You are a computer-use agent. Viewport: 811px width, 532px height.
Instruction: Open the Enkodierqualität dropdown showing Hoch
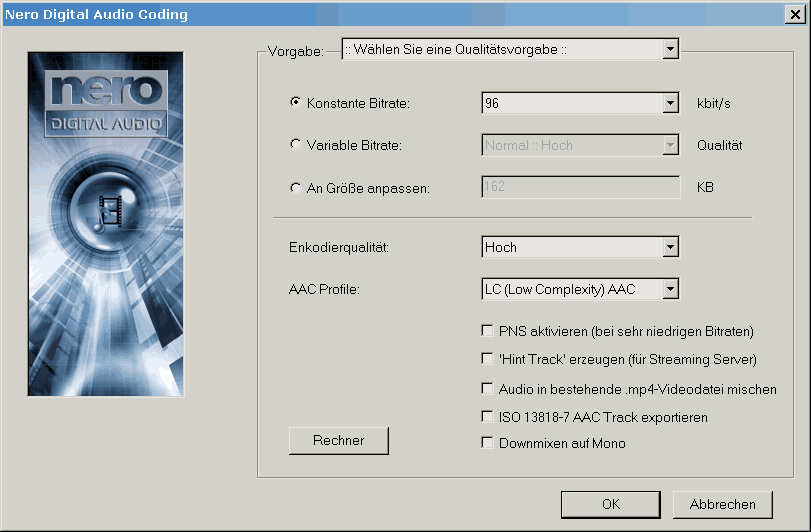click(670, 247)
